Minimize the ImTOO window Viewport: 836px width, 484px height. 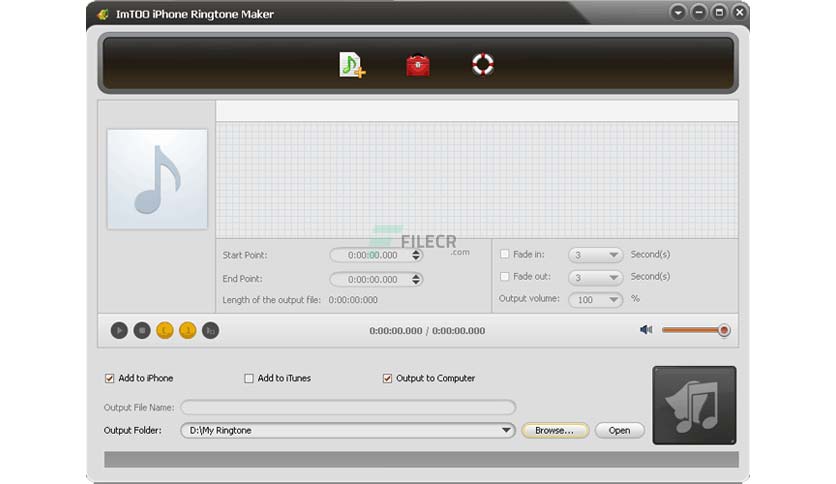pyautogui.click(x=698, y=12)
